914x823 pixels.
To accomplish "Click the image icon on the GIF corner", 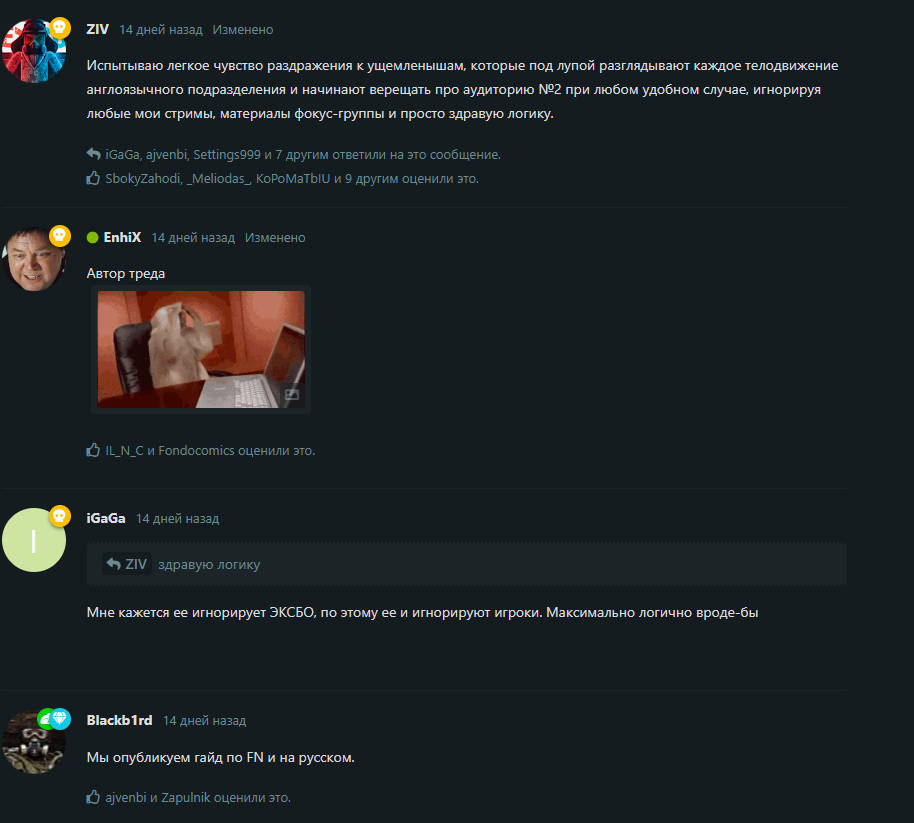I will coord(292,395).
